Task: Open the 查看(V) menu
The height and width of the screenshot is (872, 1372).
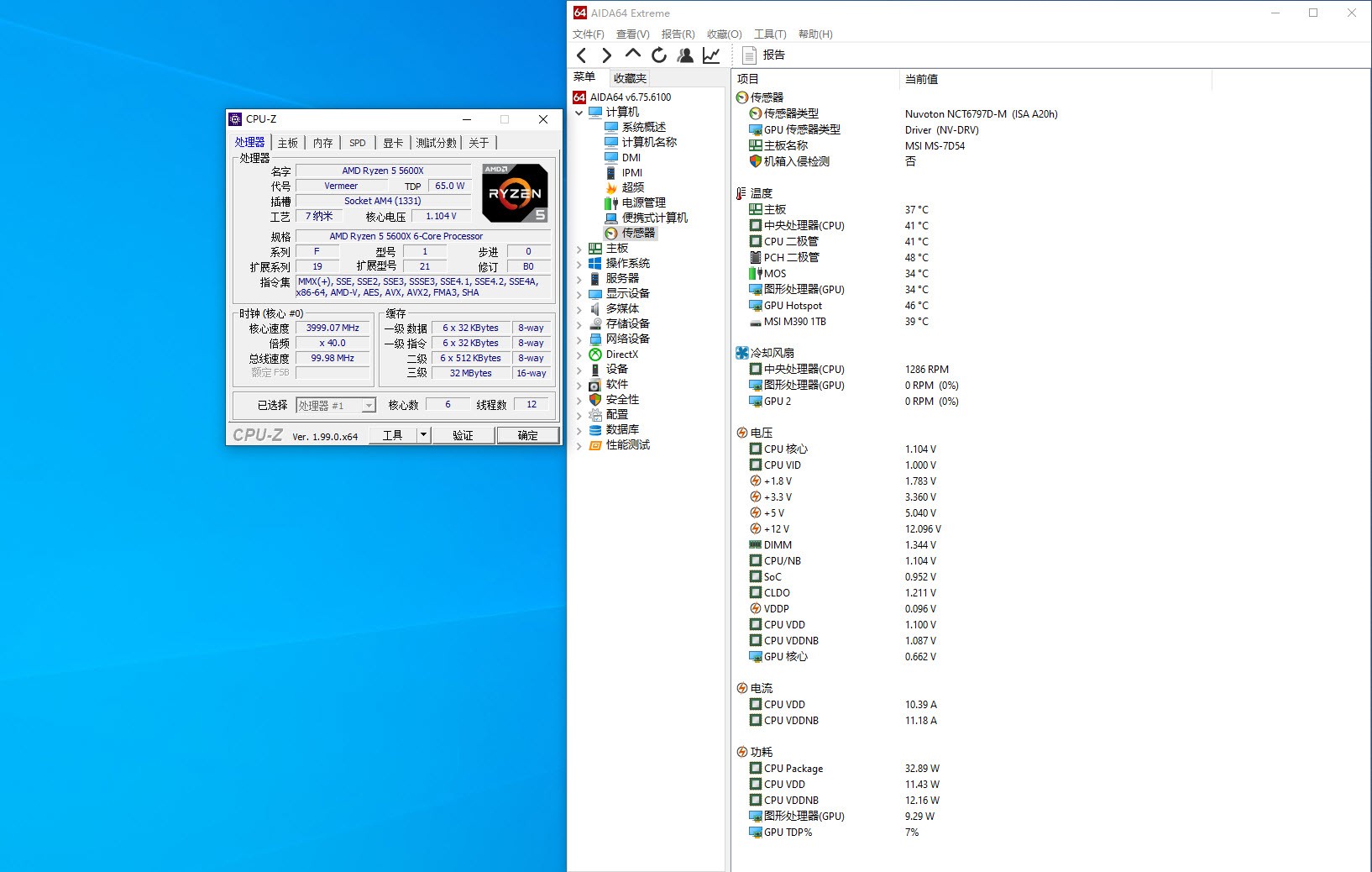Action: [x=633, y=34]
